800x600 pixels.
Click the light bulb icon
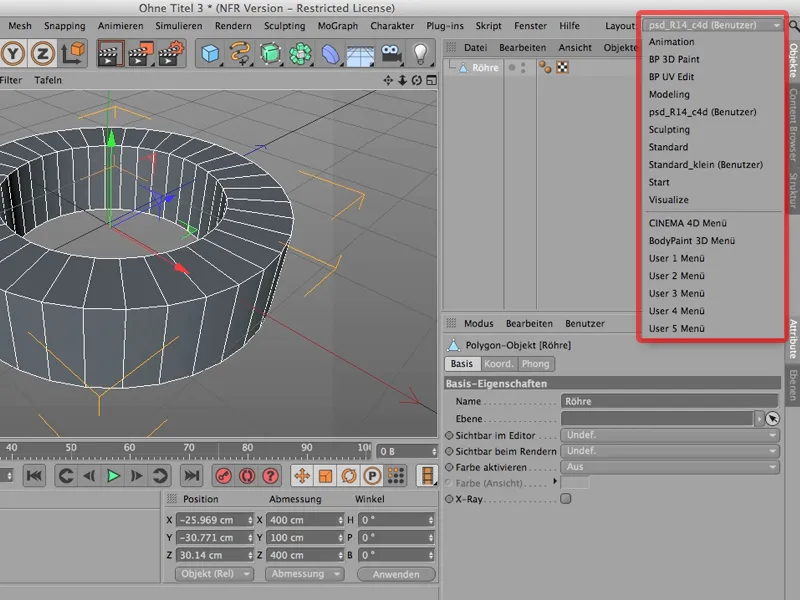point(421,53)
